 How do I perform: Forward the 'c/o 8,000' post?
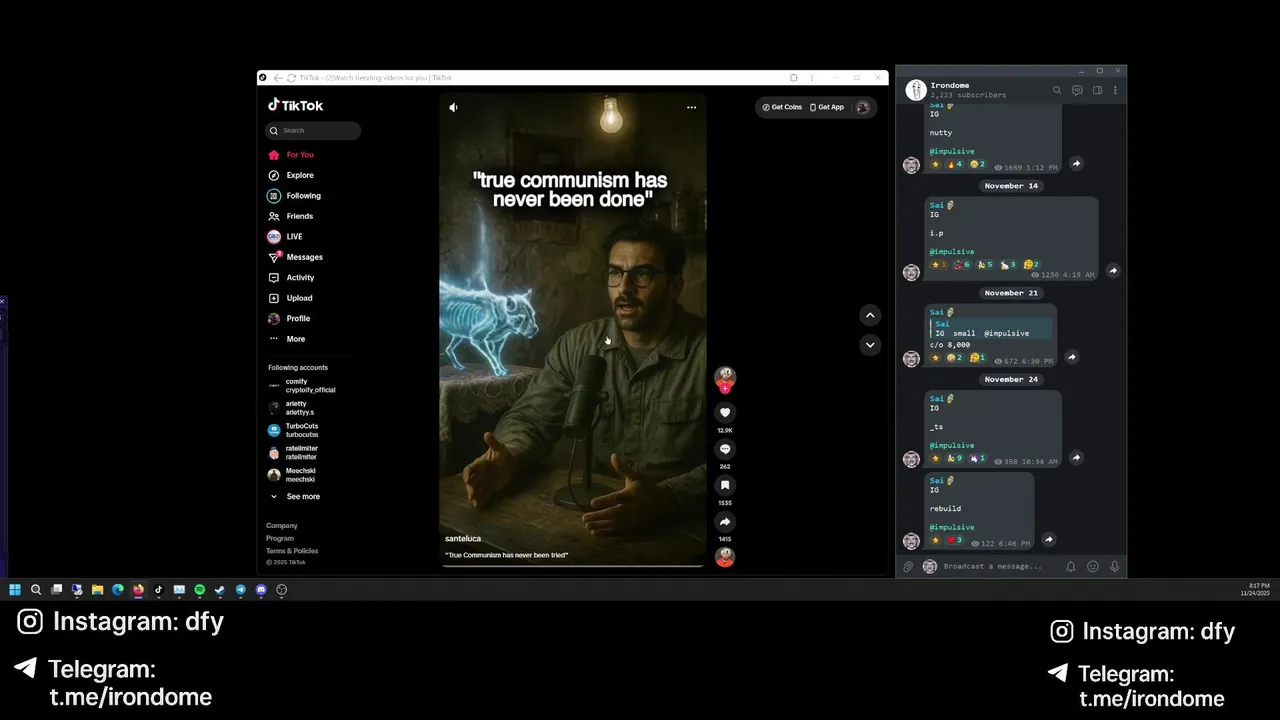(x=1071, y=357)
